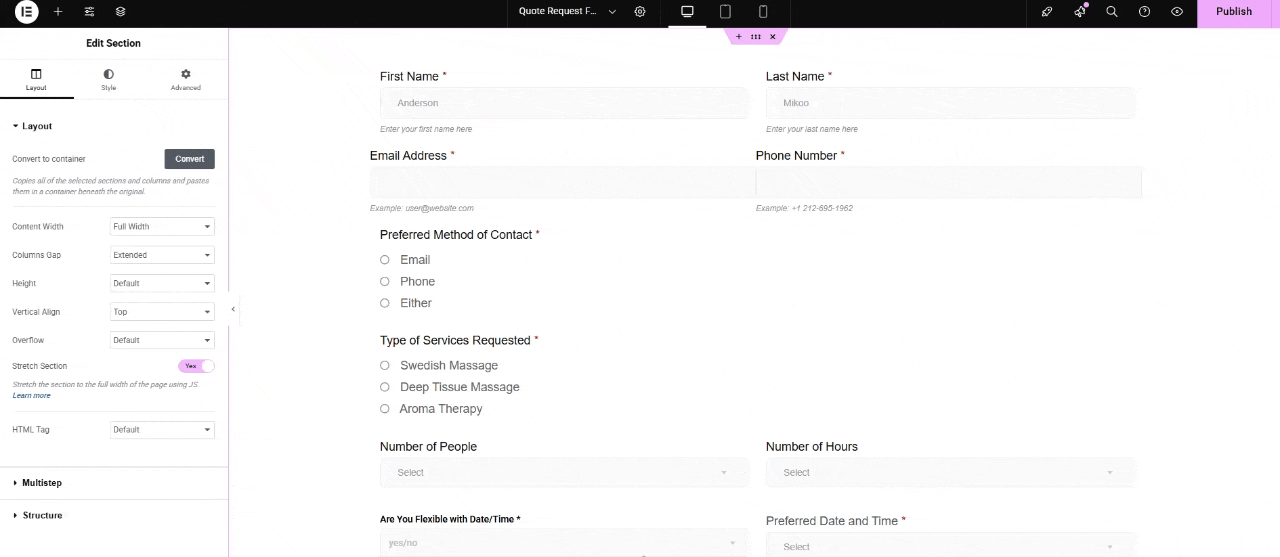Switch to the Layout tab

(36, 80)
